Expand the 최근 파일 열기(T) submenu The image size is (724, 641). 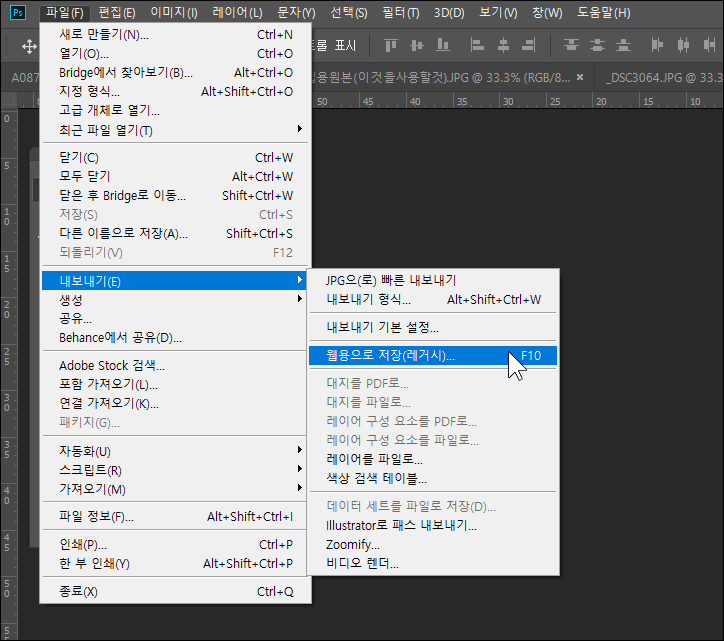point(176,130)
